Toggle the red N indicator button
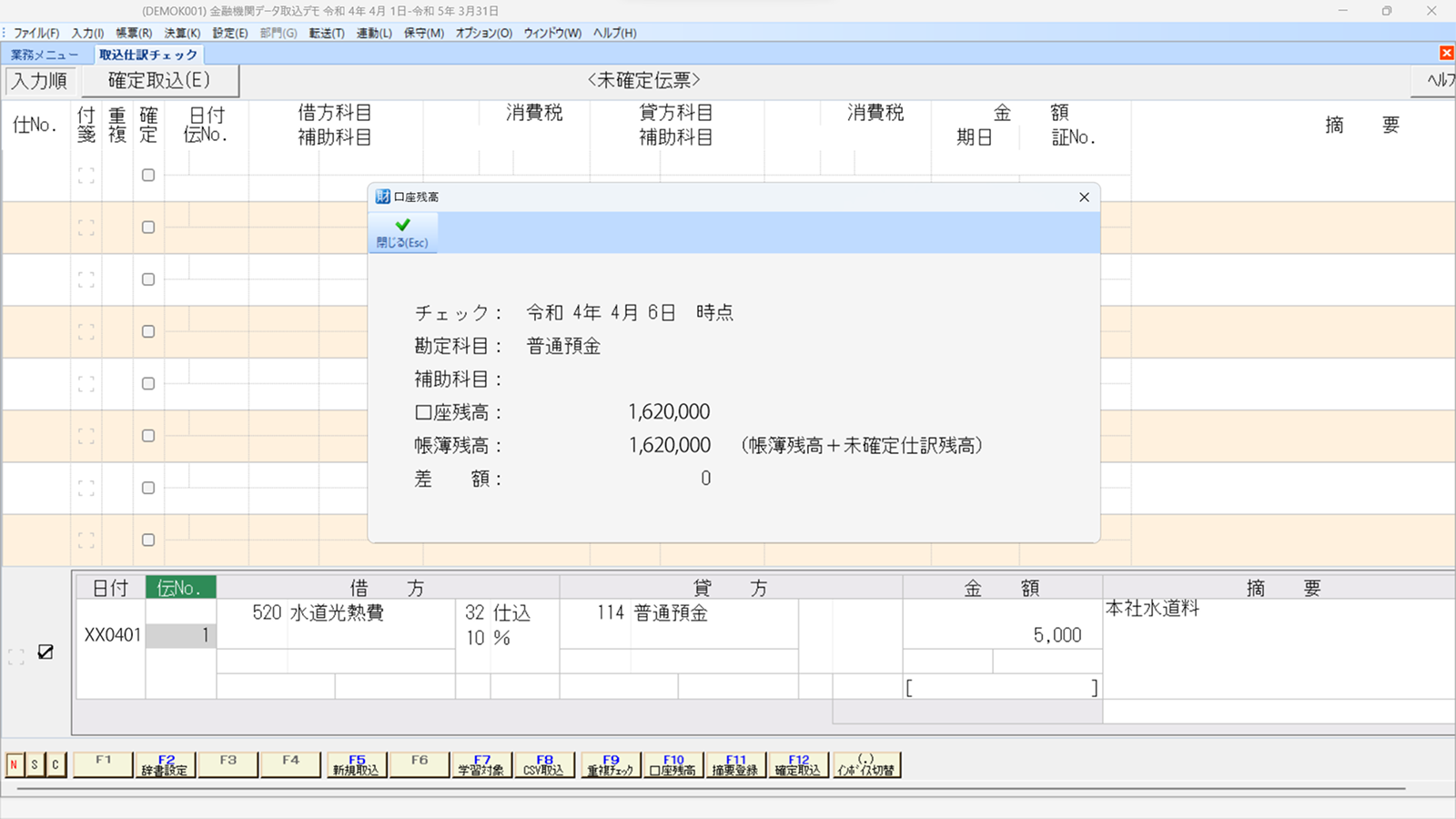1456x819 pixels. (x=14, y=765)
